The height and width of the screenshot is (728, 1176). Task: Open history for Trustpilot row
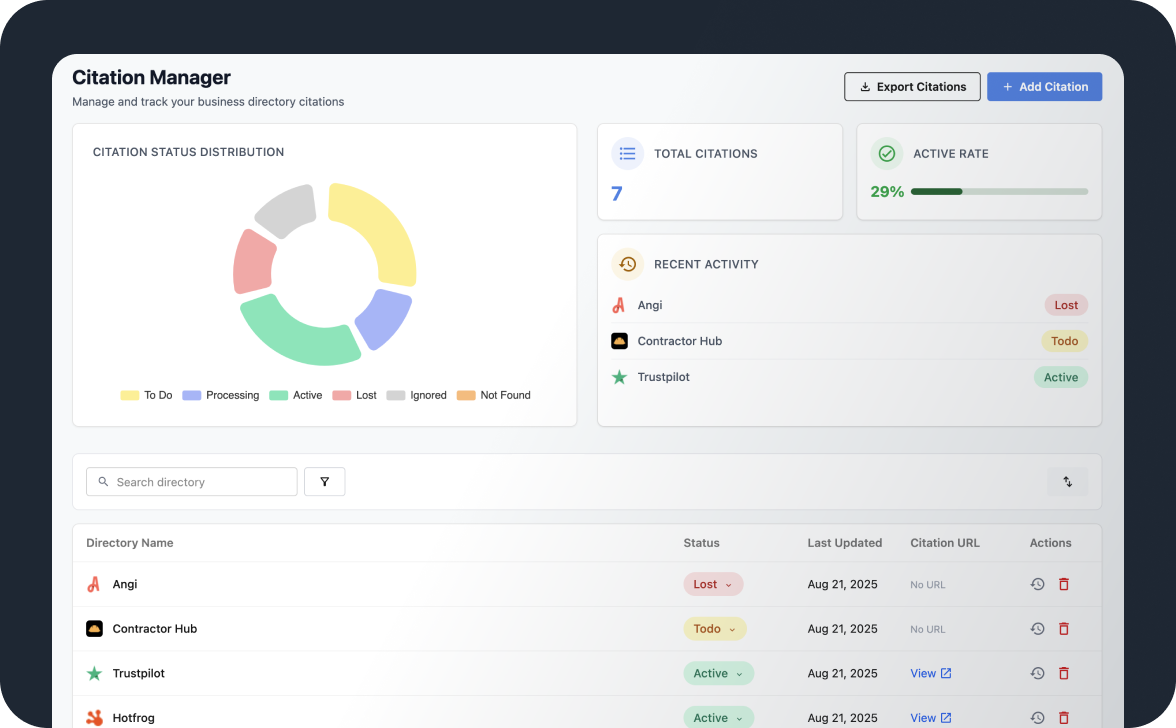[x=1037, y=674]
